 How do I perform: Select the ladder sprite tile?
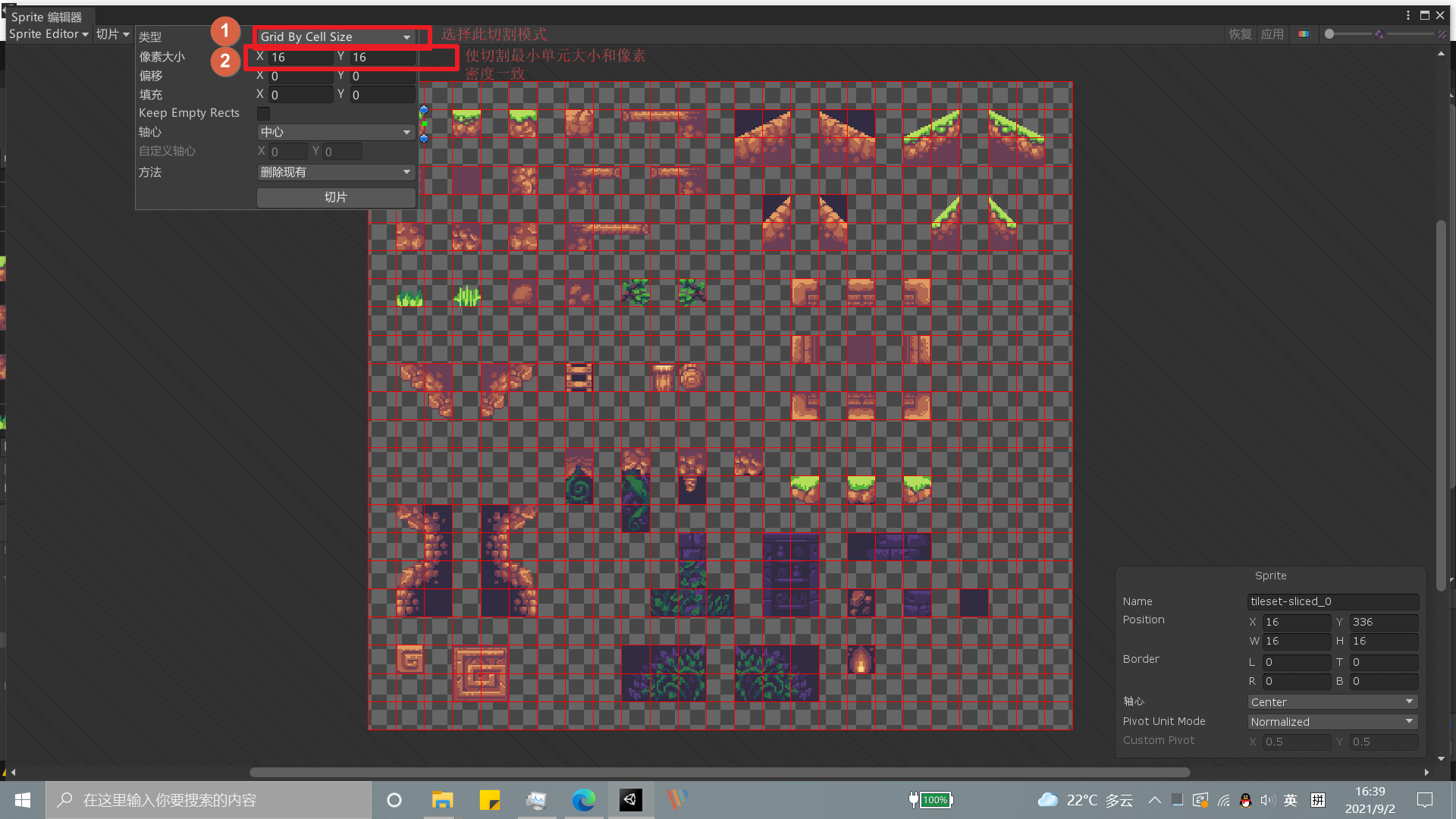click(579, 377)
